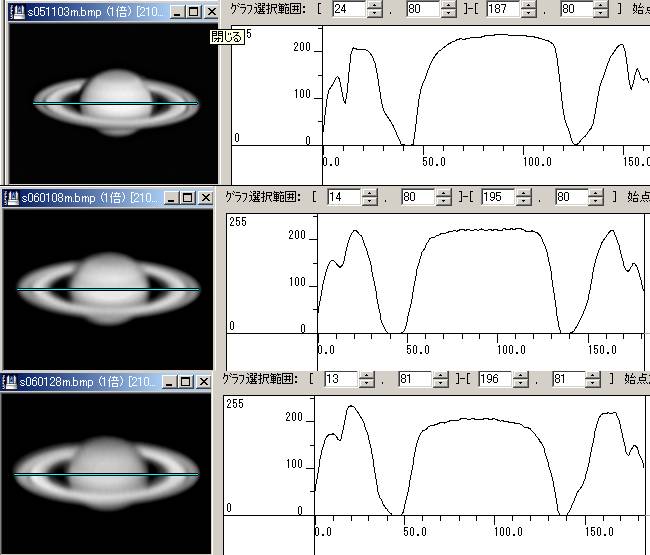This screenshot has width=650, height=555.
Task: Close the s060128m.bmp image window
Action: 204,382
